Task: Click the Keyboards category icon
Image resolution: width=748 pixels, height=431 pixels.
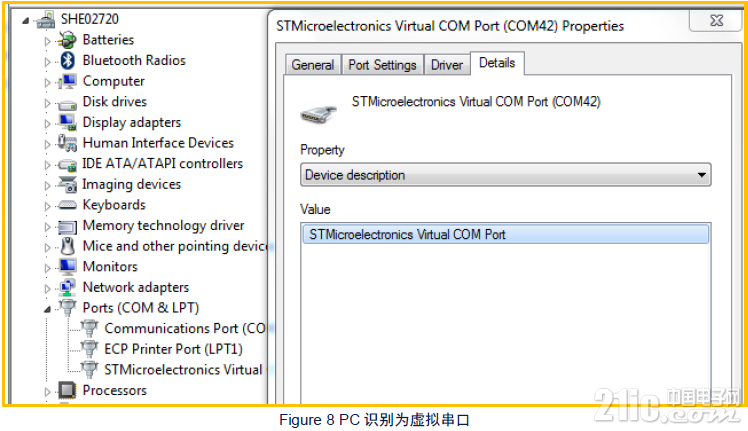Action: 67,205
